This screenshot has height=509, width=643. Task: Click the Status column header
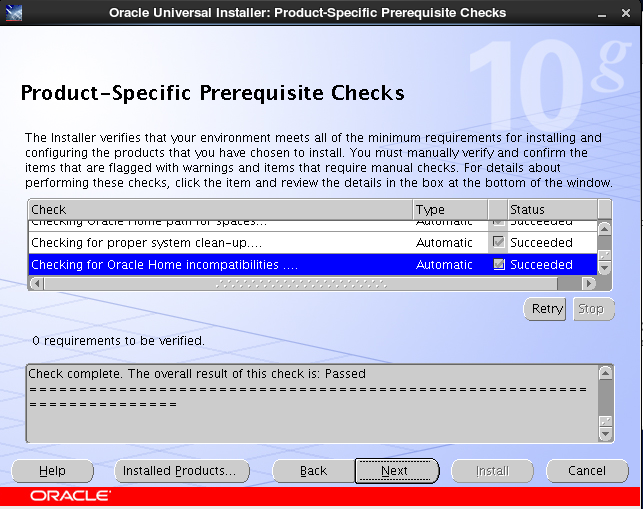(553, 210)
